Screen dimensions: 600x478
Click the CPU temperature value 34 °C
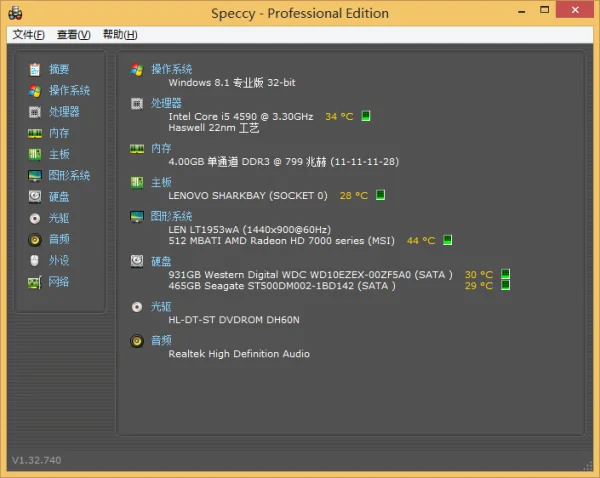coord(339,117)
